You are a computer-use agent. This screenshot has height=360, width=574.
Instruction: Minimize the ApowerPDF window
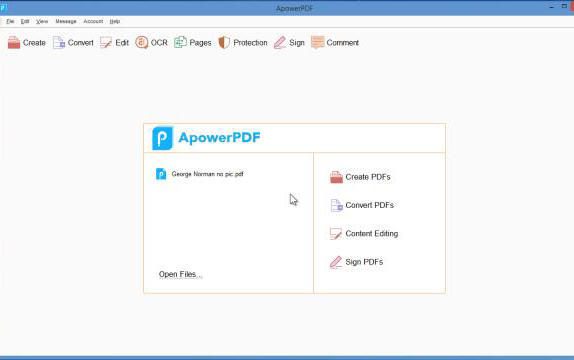552,7
